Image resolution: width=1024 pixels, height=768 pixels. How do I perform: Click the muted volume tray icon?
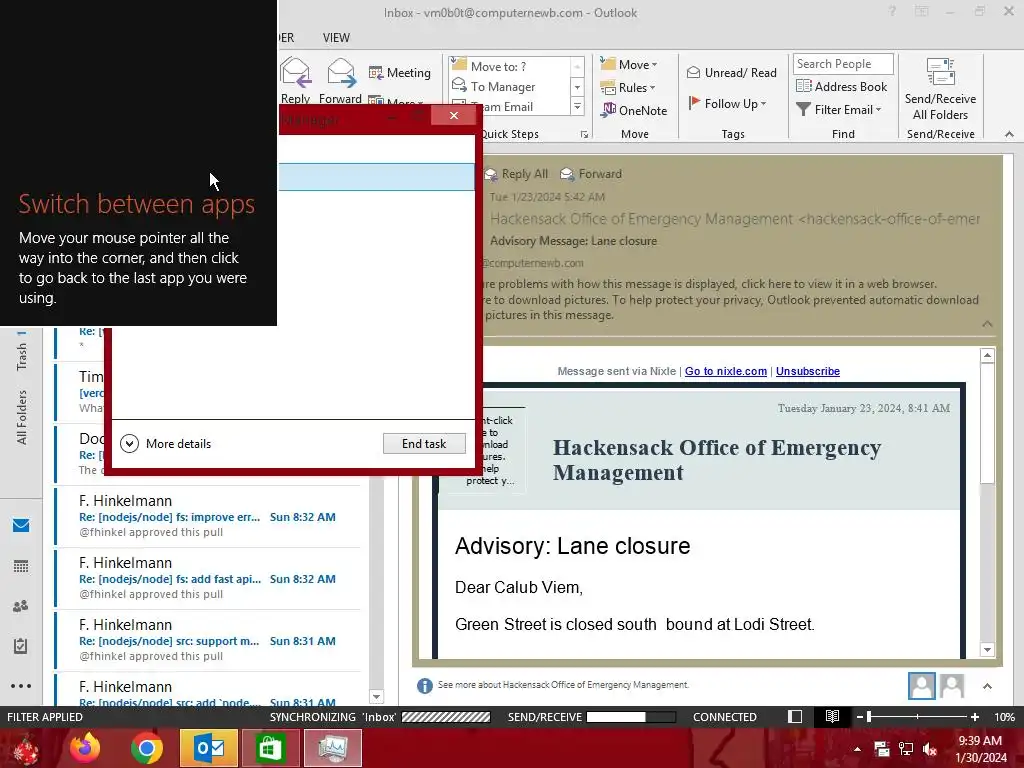929,749
